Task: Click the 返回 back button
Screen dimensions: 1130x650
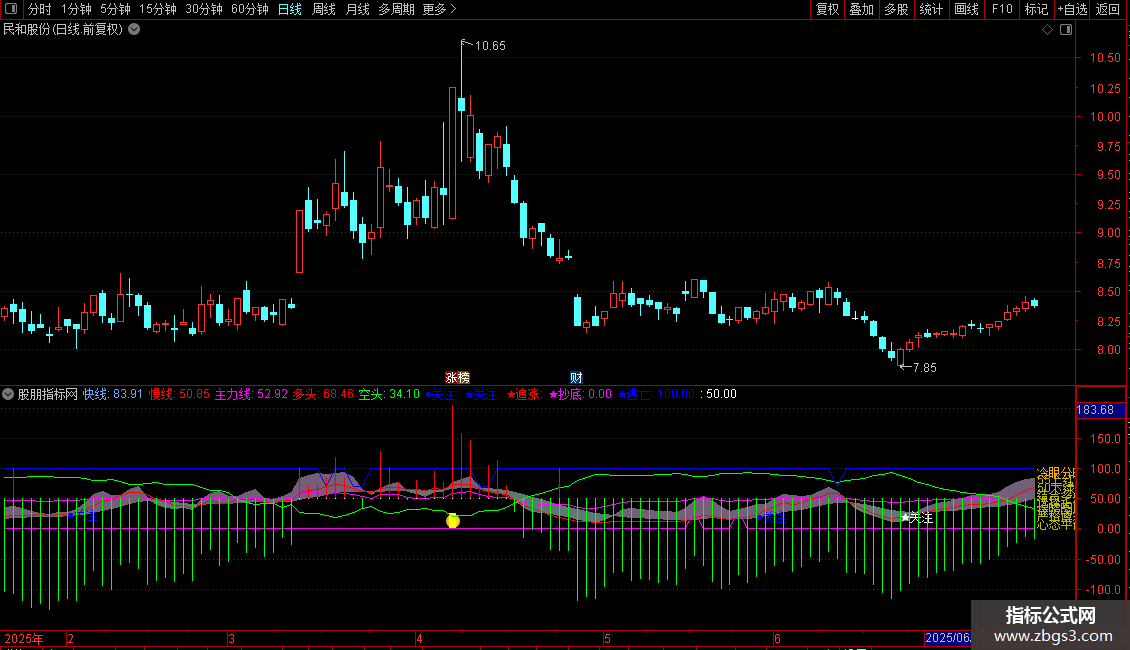Action: tap(1108, 9)
